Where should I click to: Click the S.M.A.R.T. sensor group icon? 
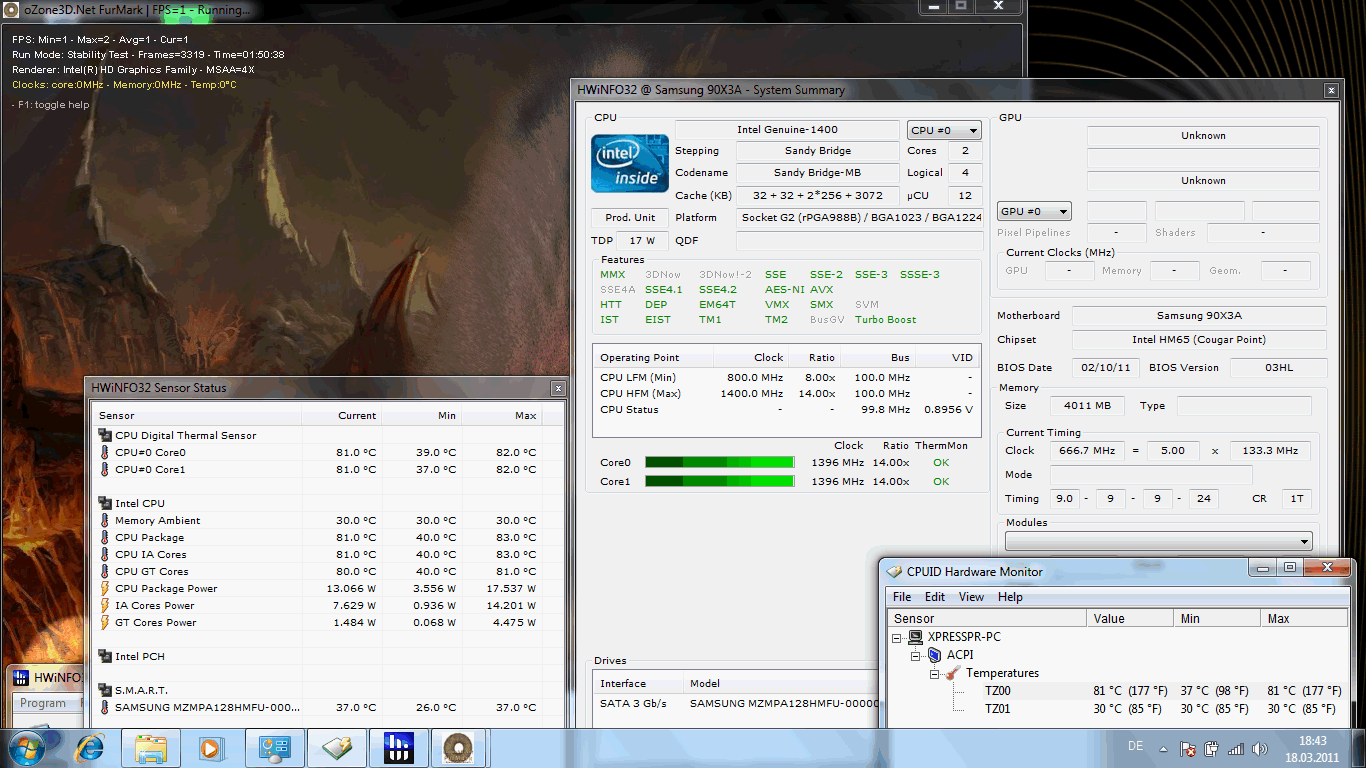[105, 690]
